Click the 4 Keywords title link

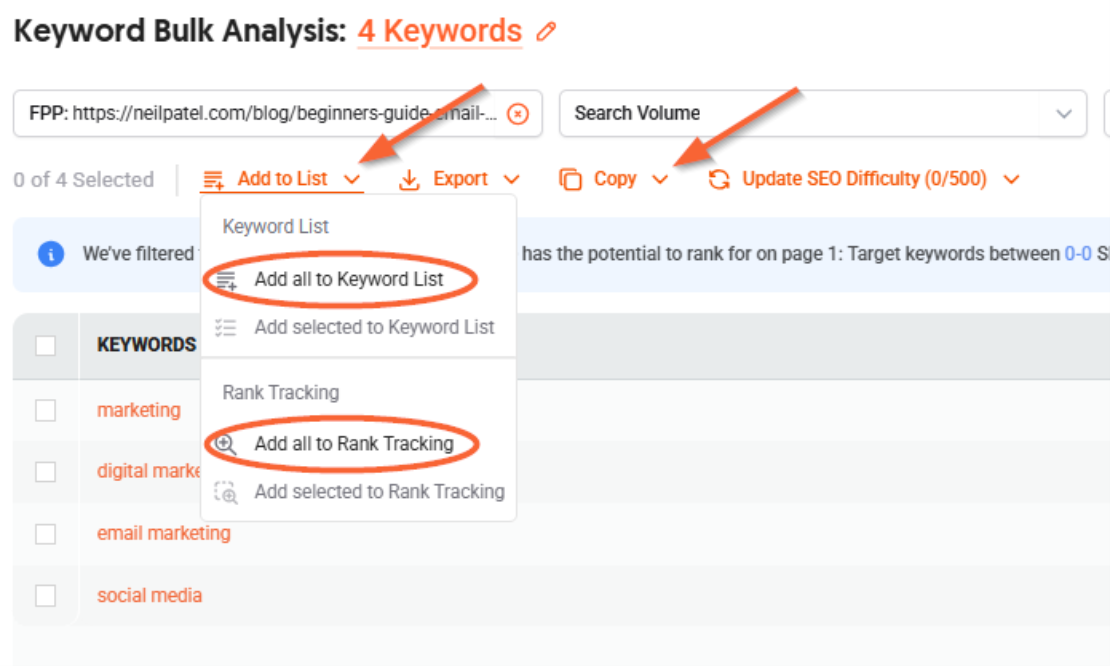pyautogui.click(x=440, y=32)
